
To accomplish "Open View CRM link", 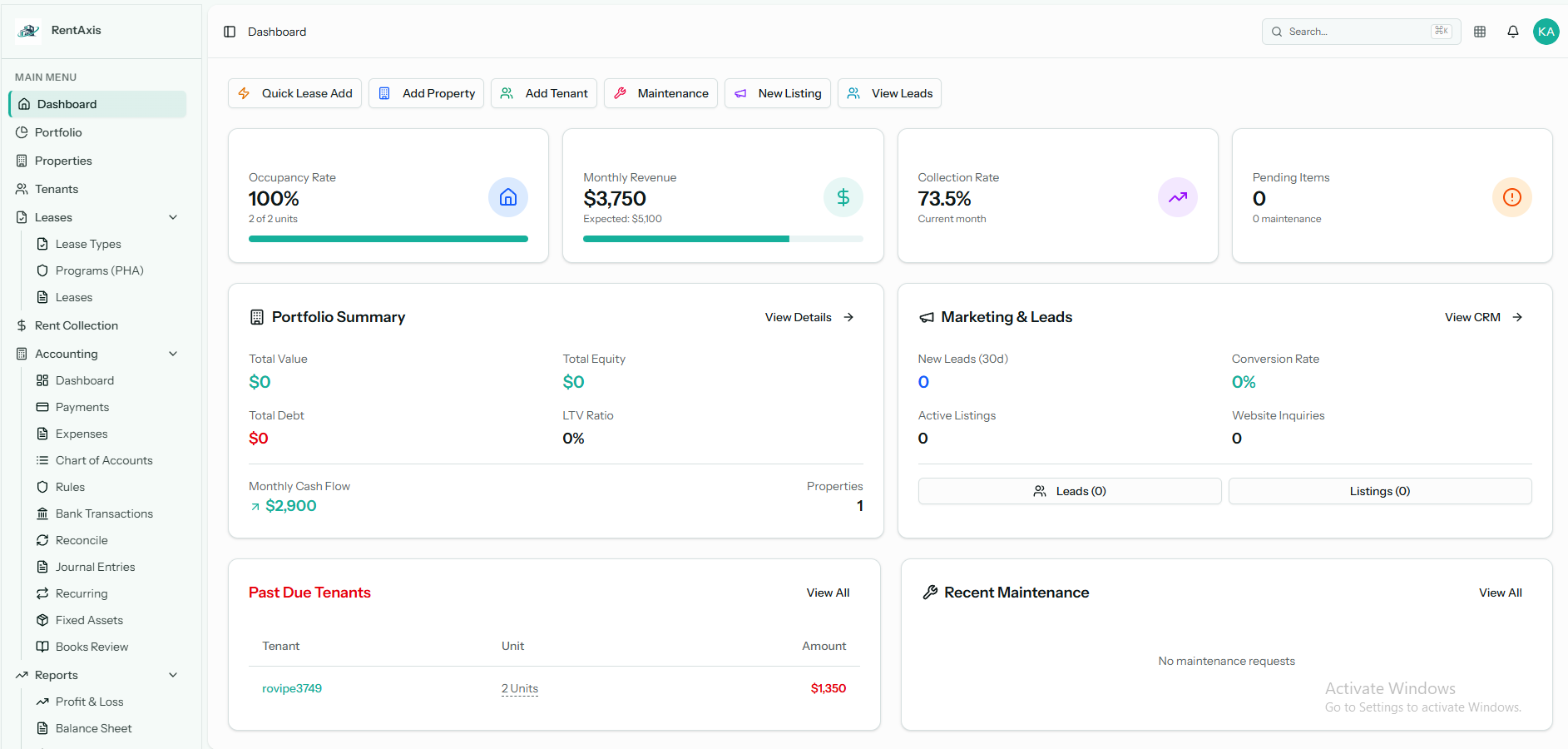I will pos(1482,317).
